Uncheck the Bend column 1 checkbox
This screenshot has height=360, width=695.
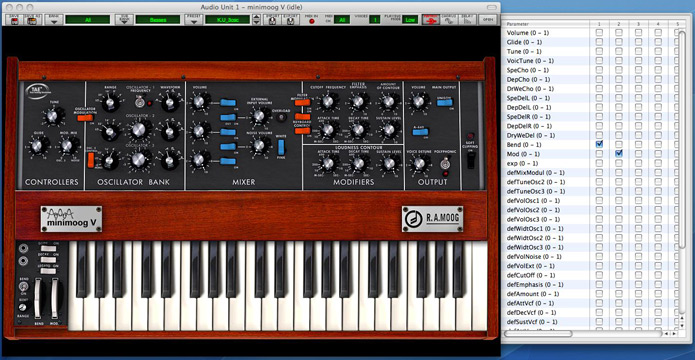tap(599, 144)
